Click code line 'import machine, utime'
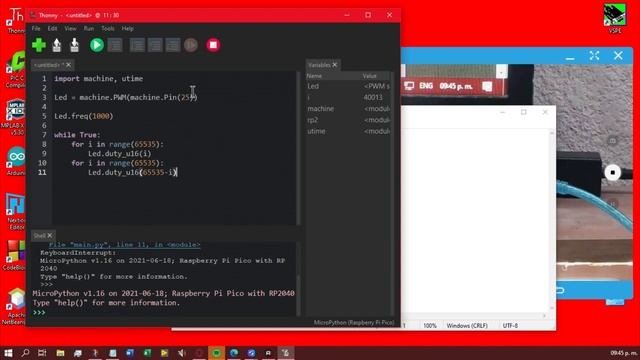 (x=98, y=78)
